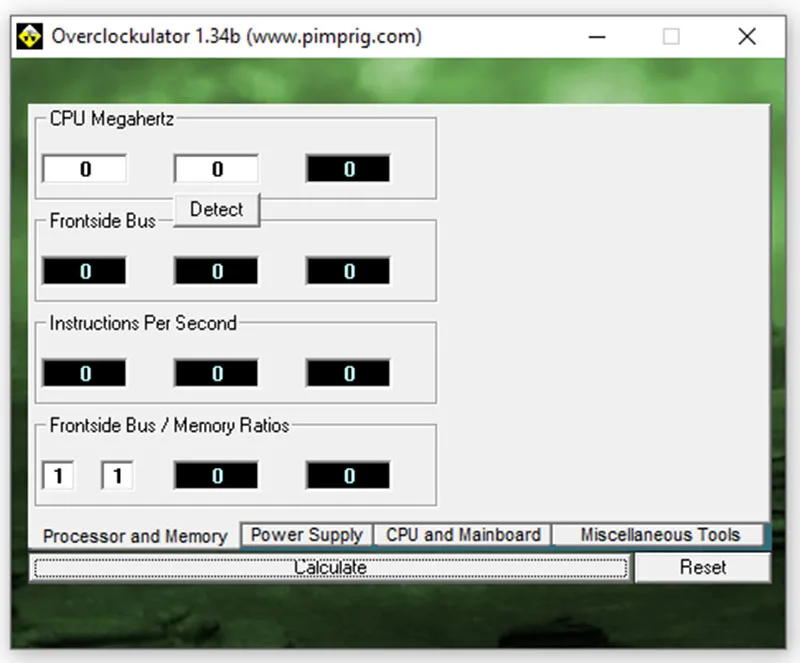Click middle Instructions Per Second field

[x=216, y=373]
